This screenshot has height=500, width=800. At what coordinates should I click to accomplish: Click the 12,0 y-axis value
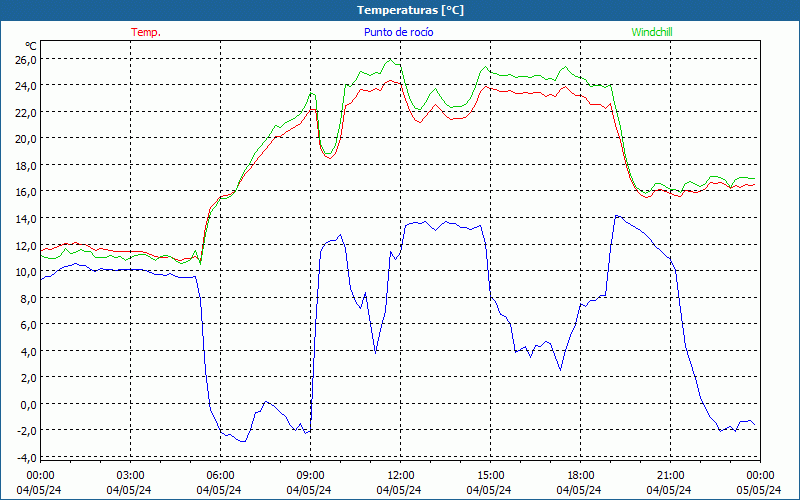(27, 245)
